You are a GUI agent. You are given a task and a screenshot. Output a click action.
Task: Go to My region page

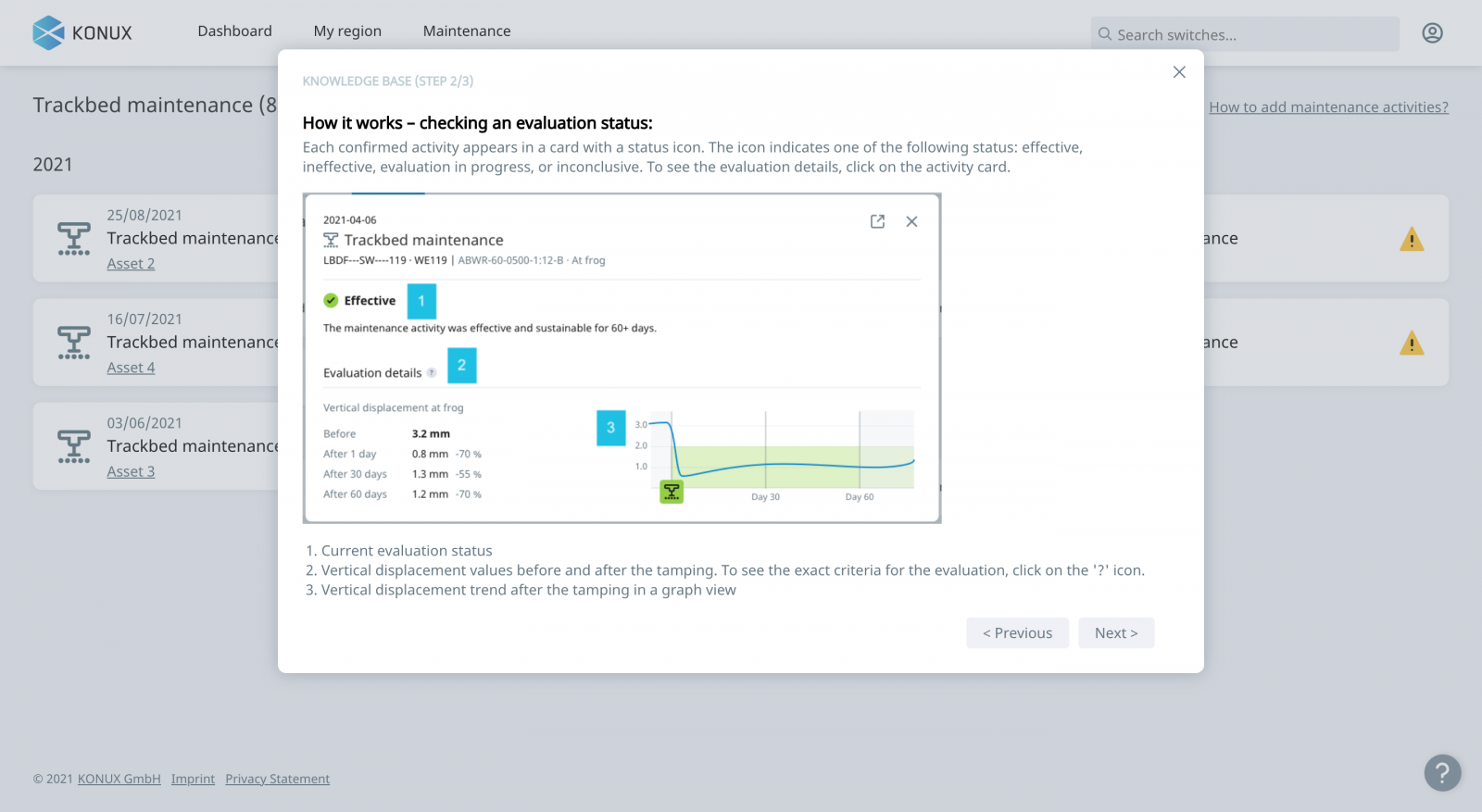tap(347, 31)
